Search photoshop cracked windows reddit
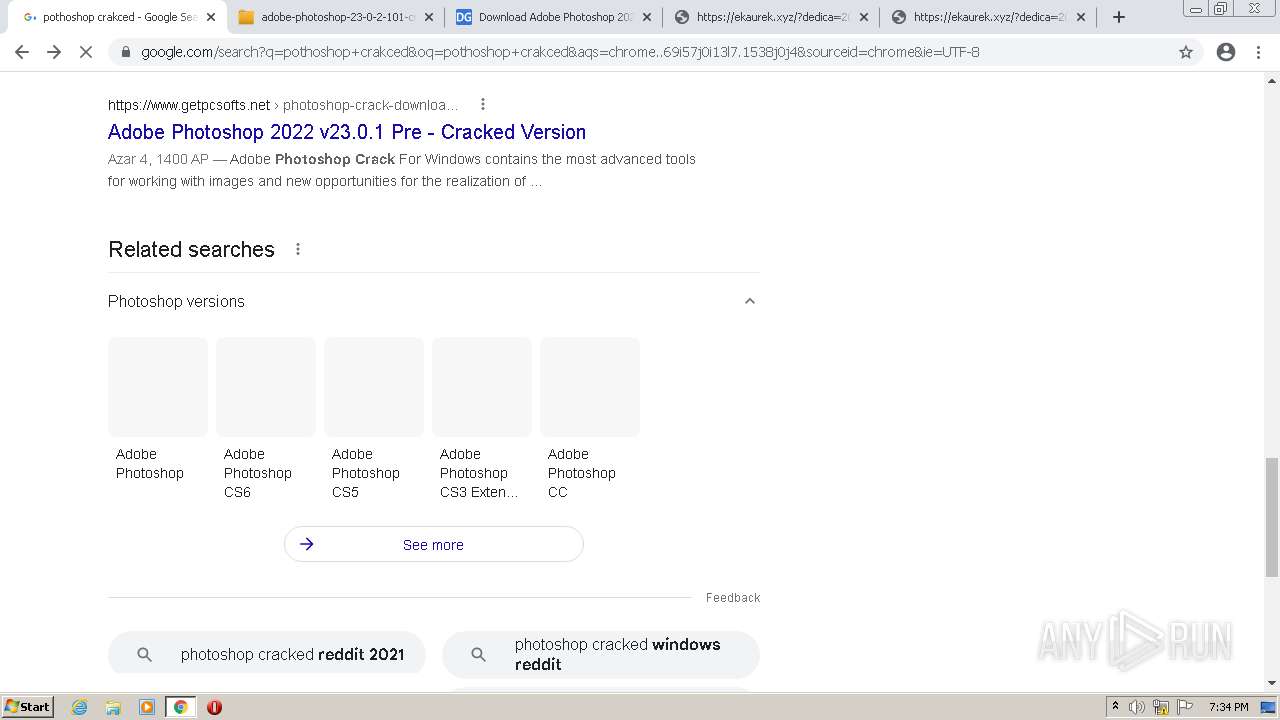The height and width of the screenshot is (720, 1280). tap(601, 654)
